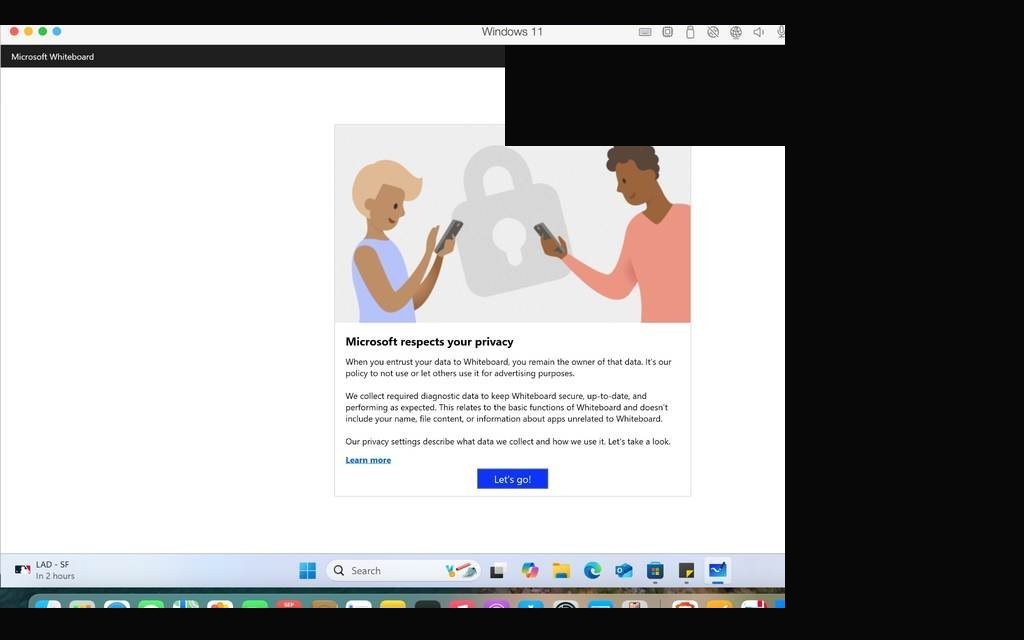Click the Parallels sound speaker icon
The image size is (1024, 640).
tap(759, 31)
